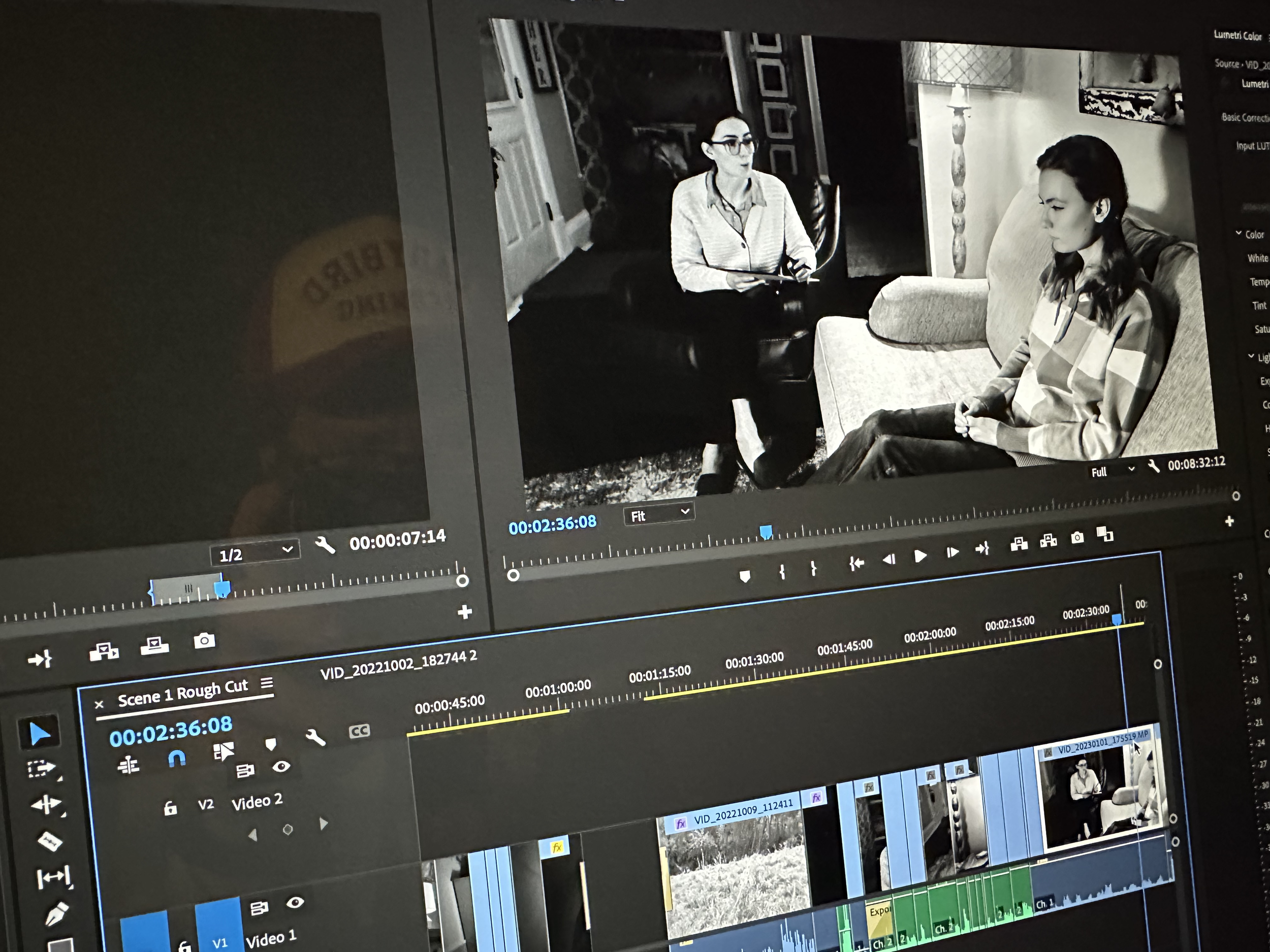
Task: Click the Overwrite button in Source monitor
Action: [x=154, y=645]
